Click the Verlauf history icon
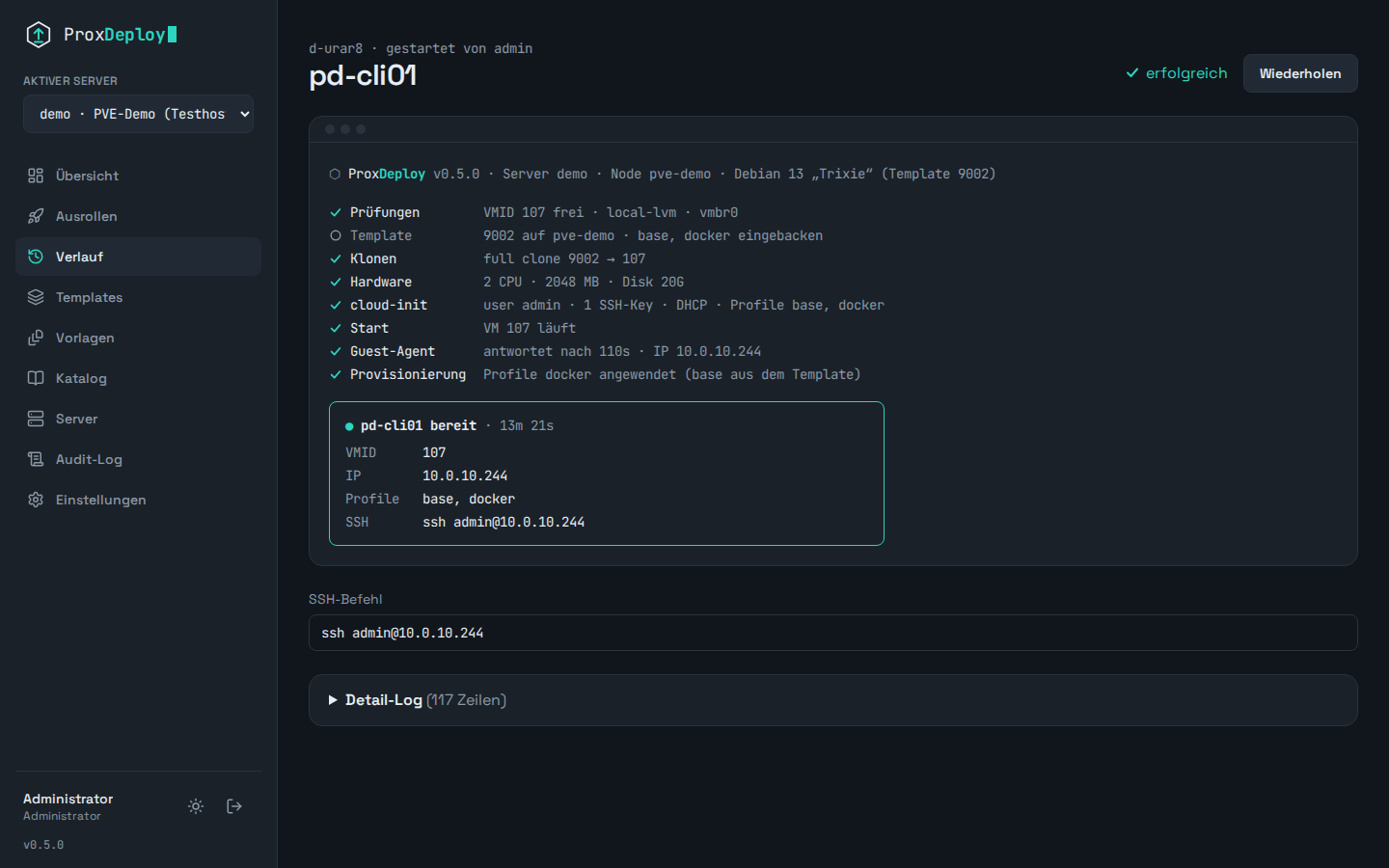This screenshot has width=1389, height=868. 36,257
